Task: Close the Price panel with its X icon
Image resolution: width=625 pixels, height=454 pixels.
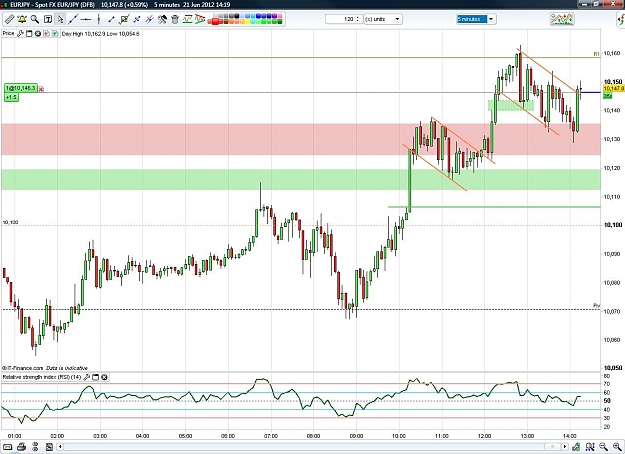Action: point(38,33)
